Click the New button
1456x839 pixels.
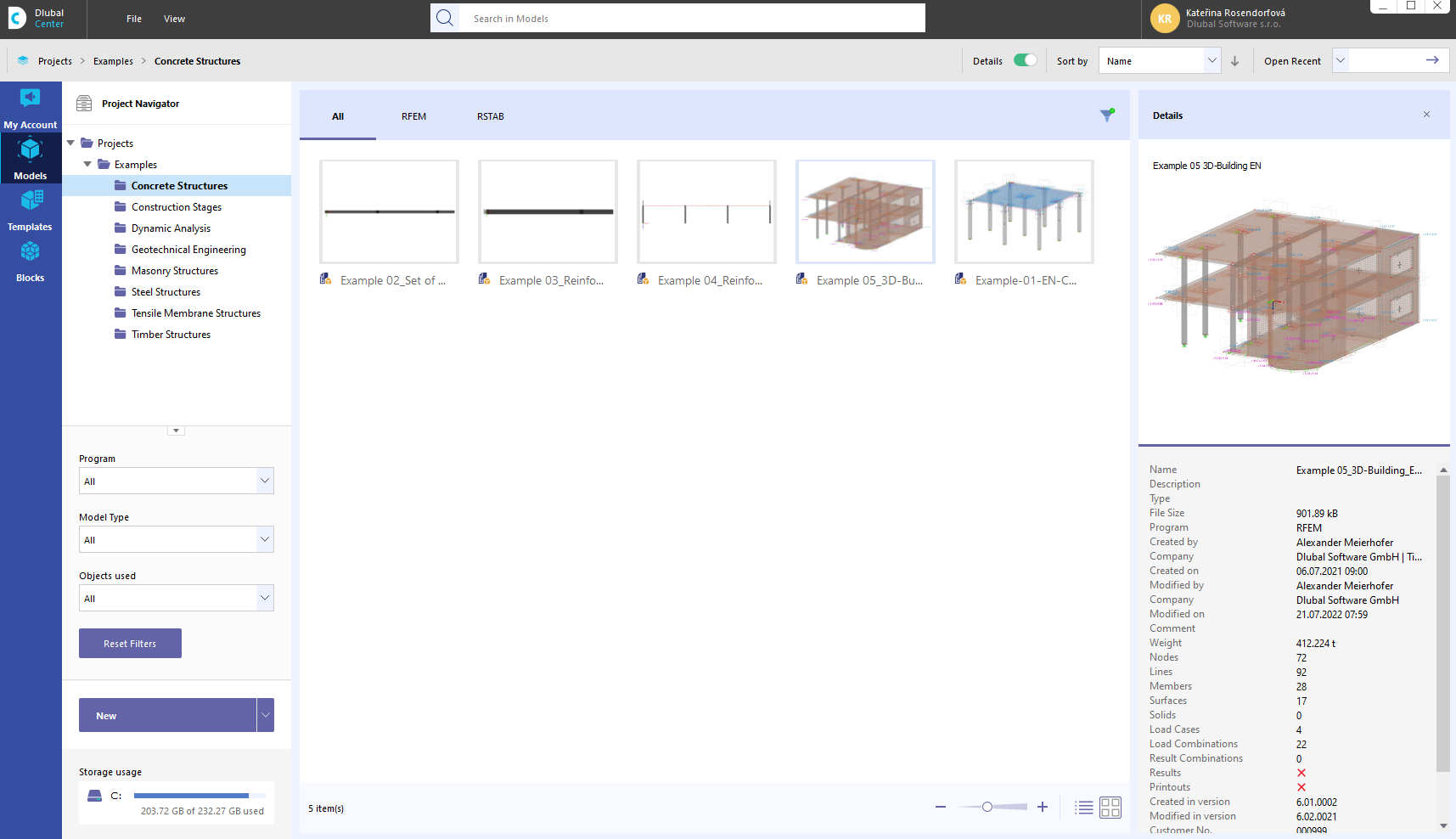pyautogui.click(x=168, y=715)
